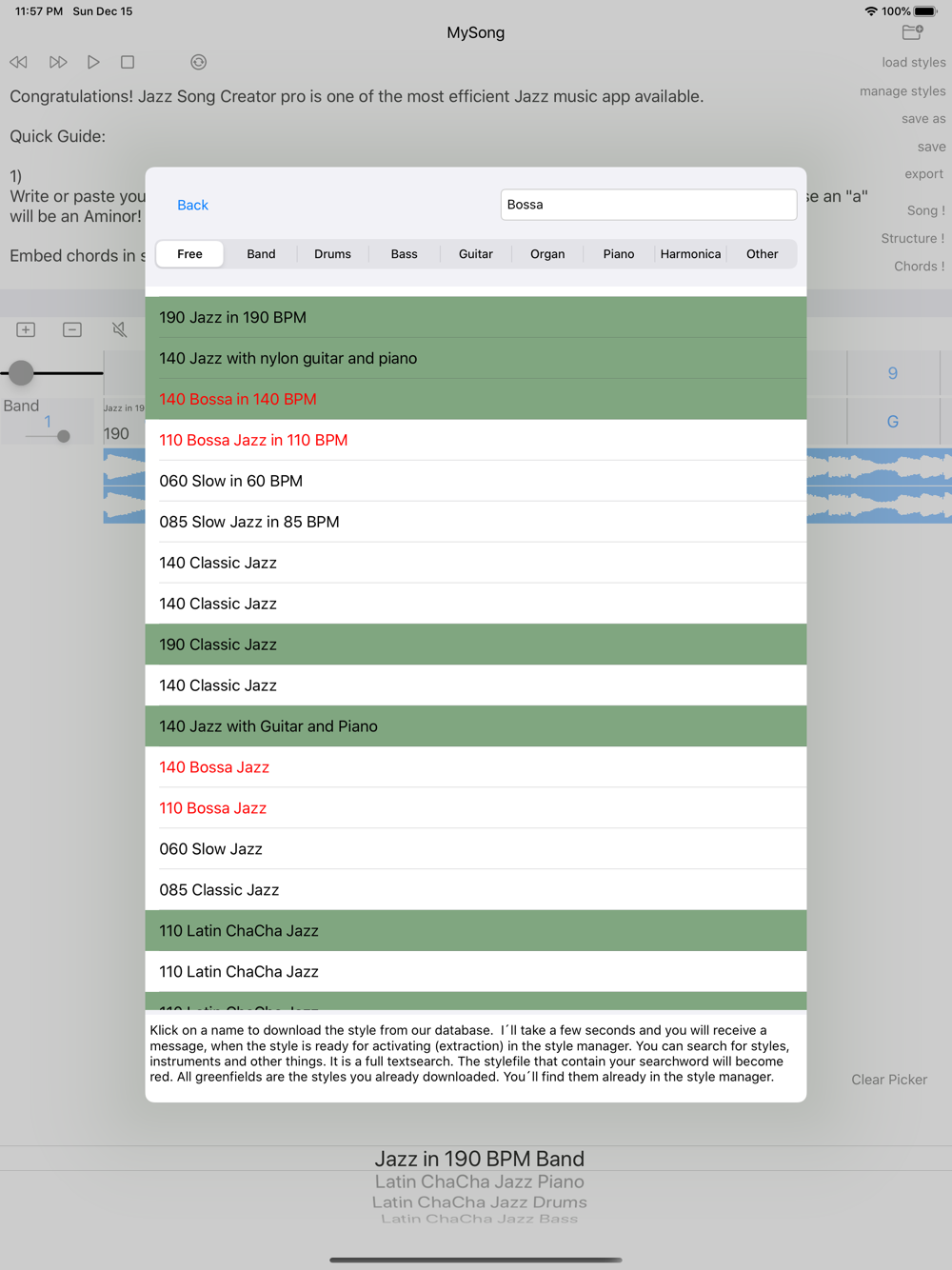Image resolution: width=952 pixels, height=1270 pixels.
Task: Click 'load styles' in right menu
Action: 914,63
